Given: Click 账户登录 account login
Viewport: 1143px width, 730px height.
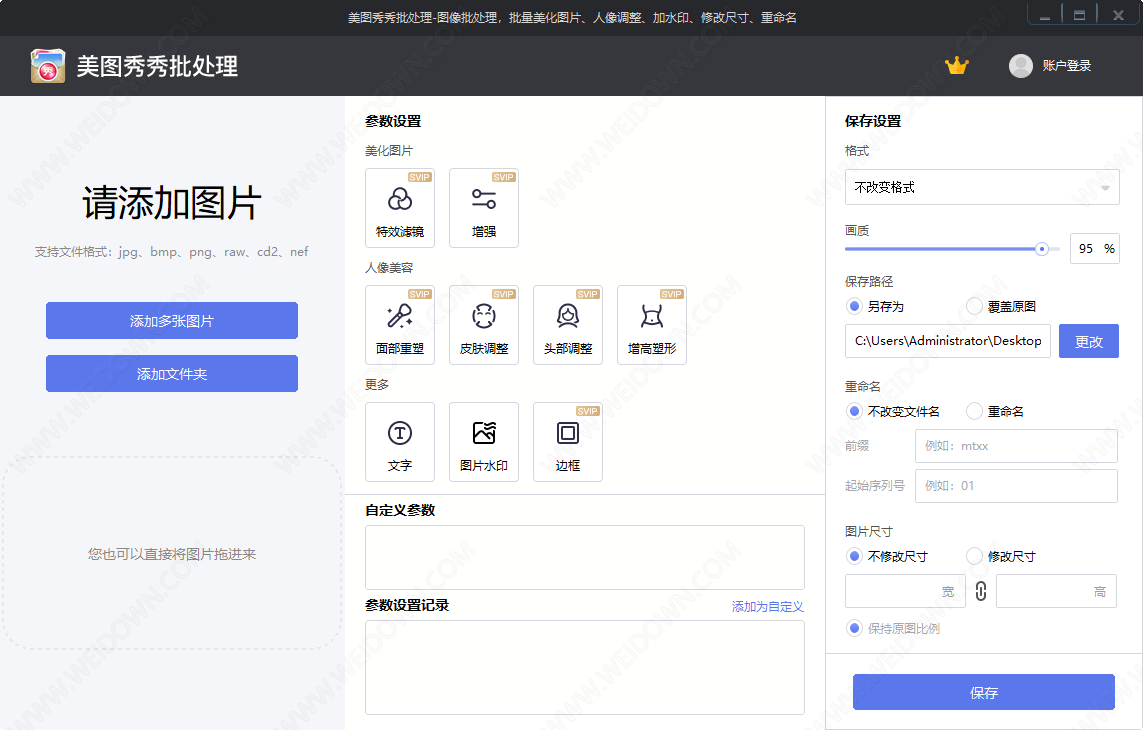Looking at the screenshot, I should pos(1066,66).
